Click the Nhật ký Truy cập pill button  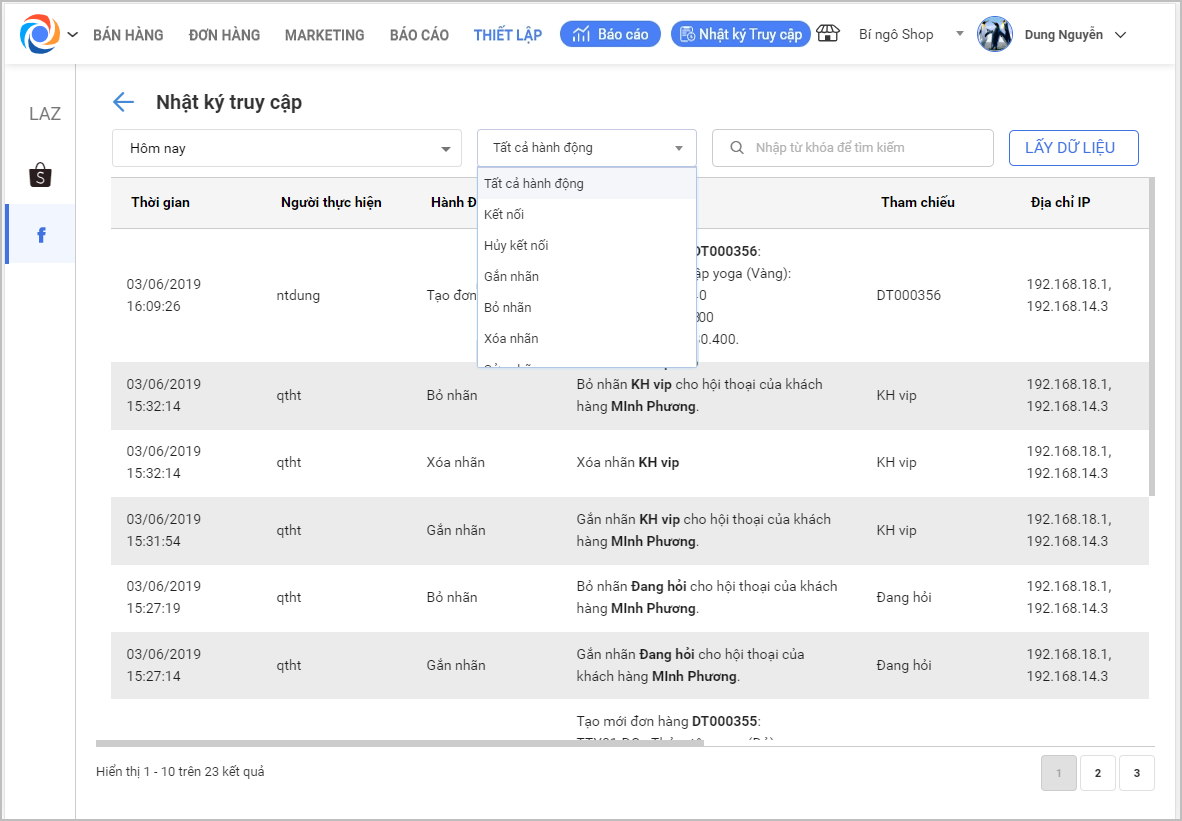tap(740, 34)
